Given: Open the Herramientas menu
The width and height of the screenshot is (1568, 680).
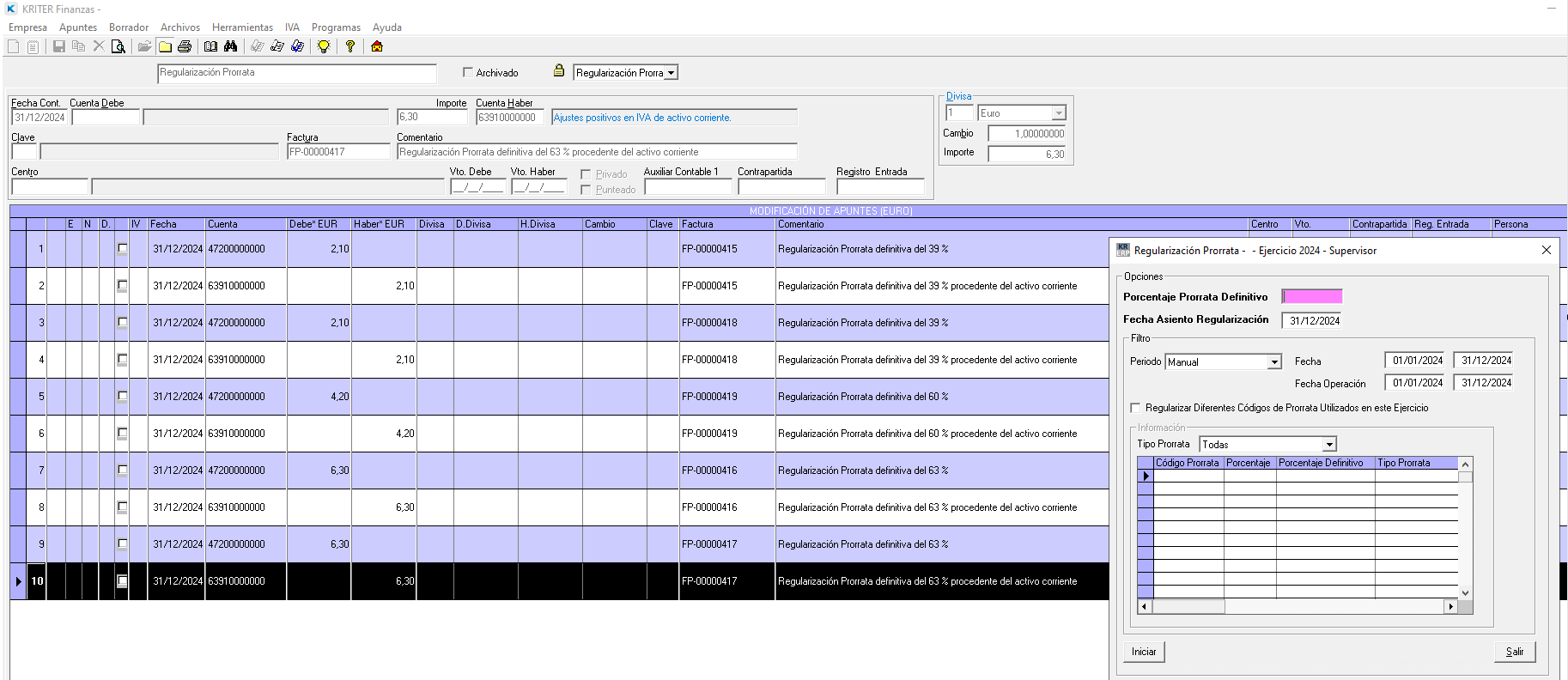Looking at the screenshot, I should (x=243, y=27).
